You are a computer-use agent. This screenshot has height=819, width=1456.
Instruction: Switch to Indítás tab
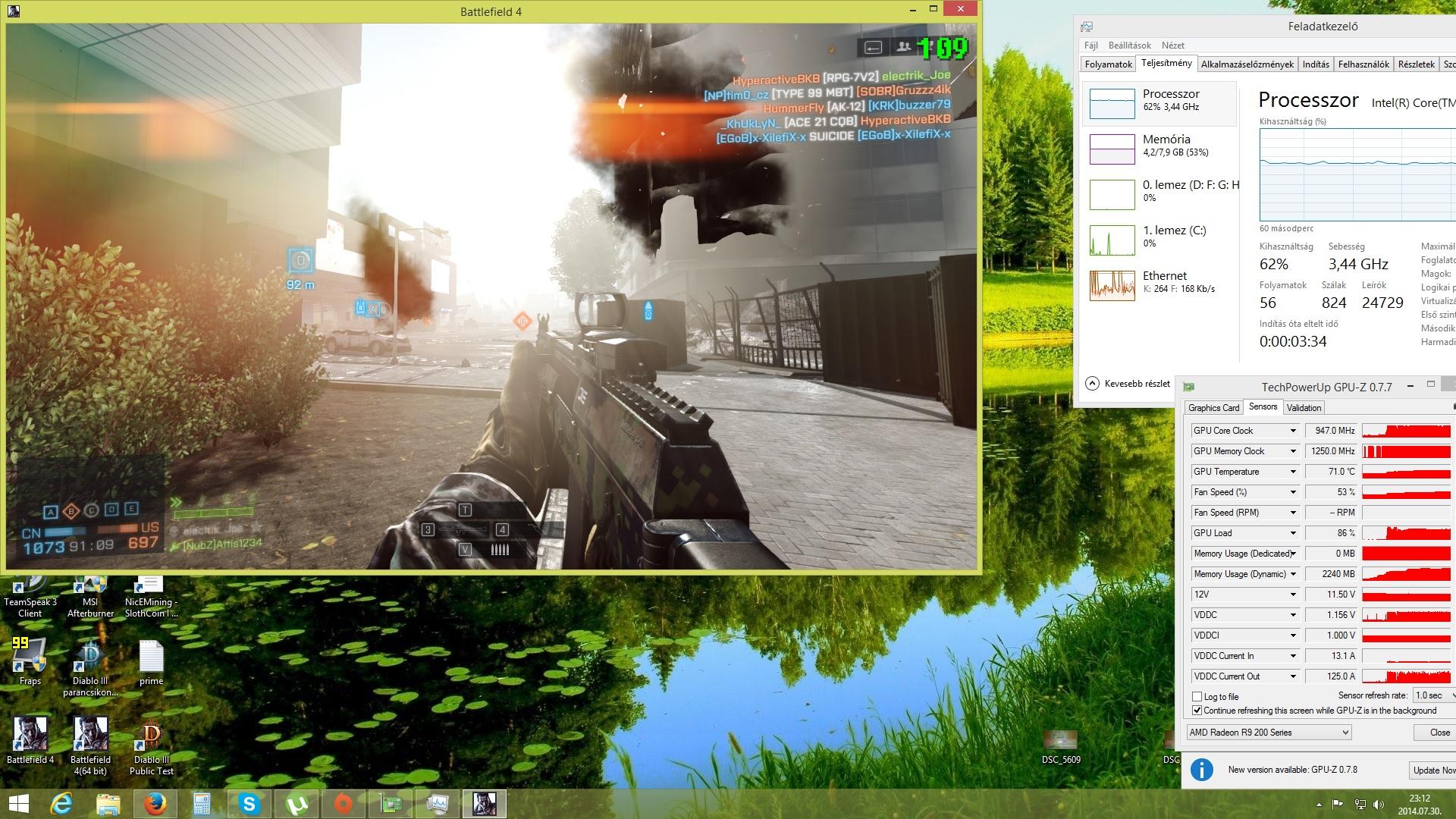[1316, 64]
